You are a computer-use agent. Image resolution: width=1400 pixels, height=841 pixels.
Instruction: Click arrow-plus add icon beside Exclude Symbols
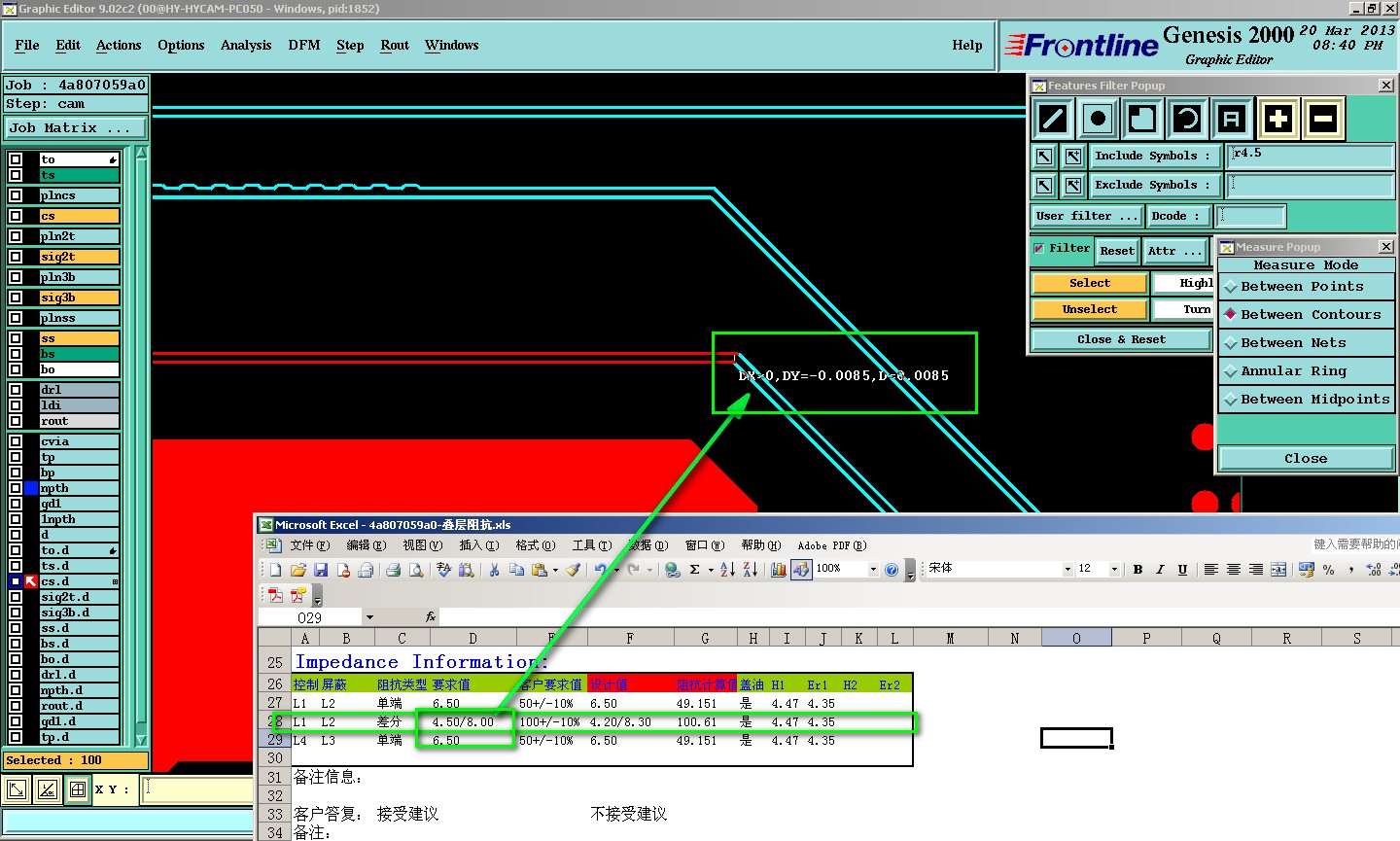(x=1073, y=186)
